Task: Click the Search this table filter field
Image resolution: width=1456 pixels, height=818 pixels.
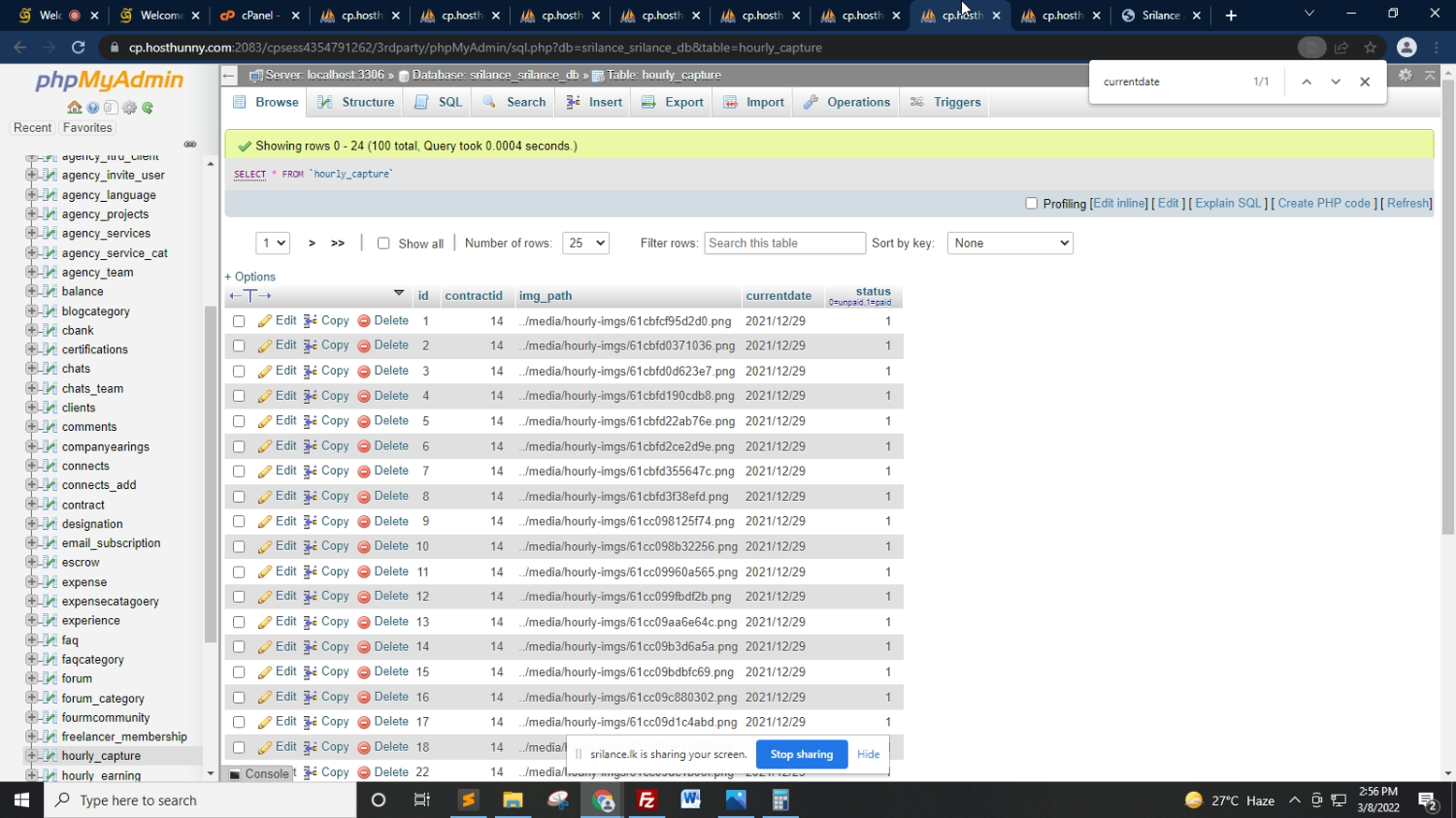Action: [x=784, y=244]
